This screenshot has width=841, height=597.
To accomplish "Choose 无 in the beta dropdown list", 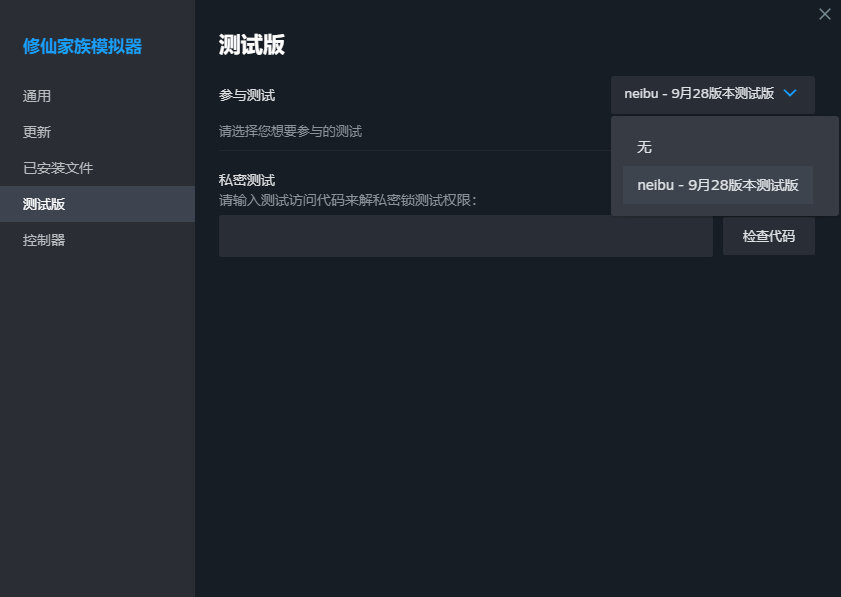I will [718, 147].
